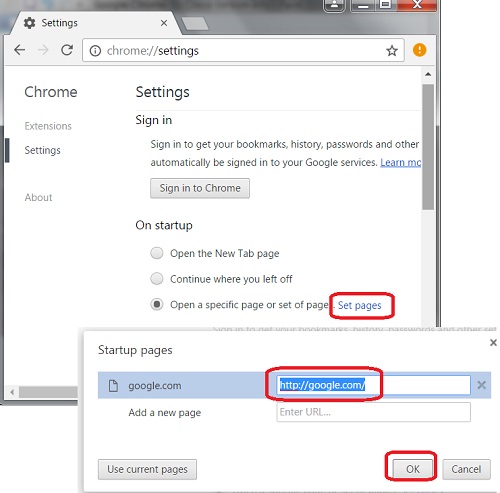The width and height of the screenshot is (500, 493).
Task: Close the Settings tab
Action: point(164,23)
